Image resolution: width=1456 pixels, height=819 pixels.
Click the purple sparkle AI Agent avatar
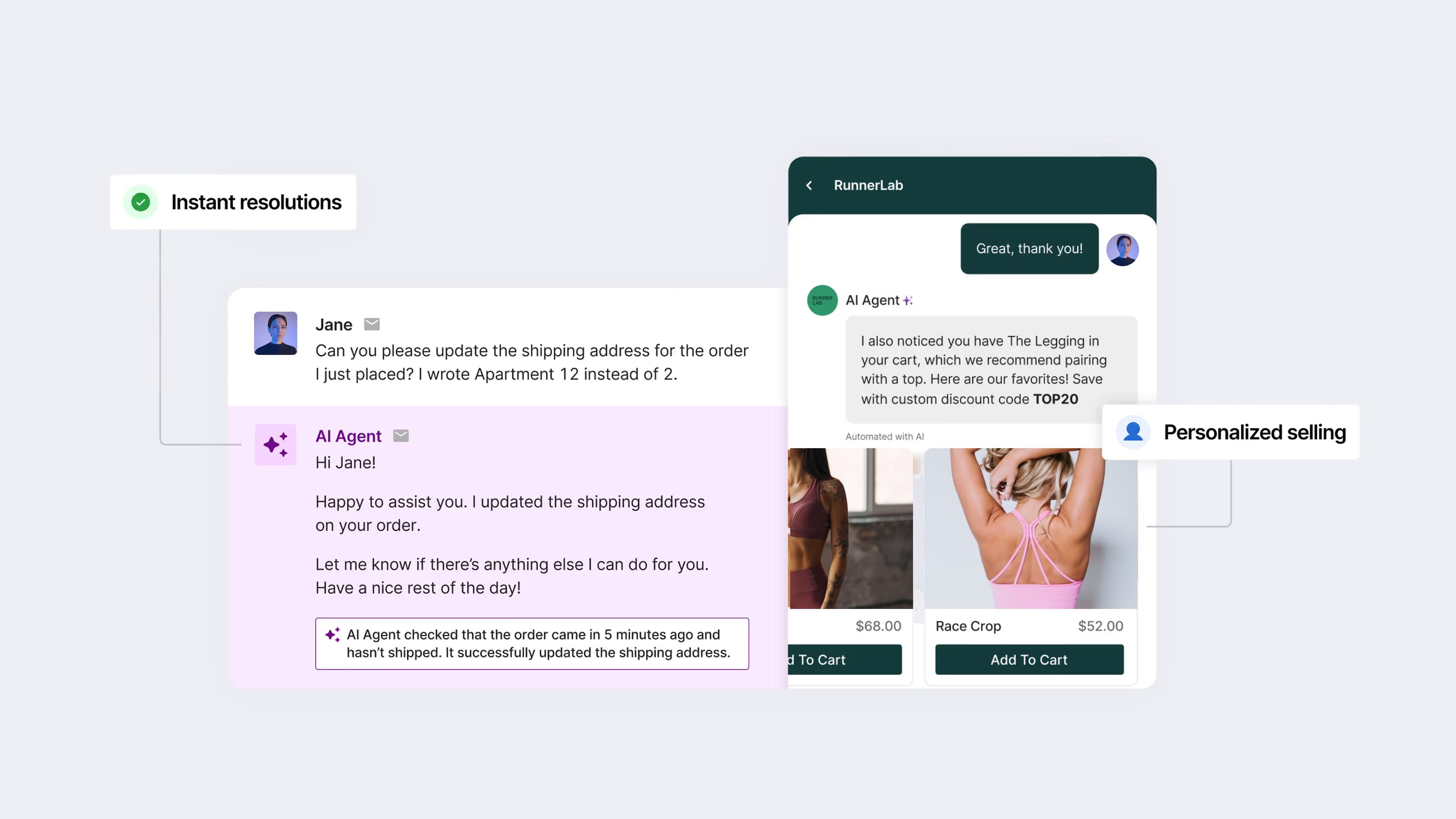275,444
